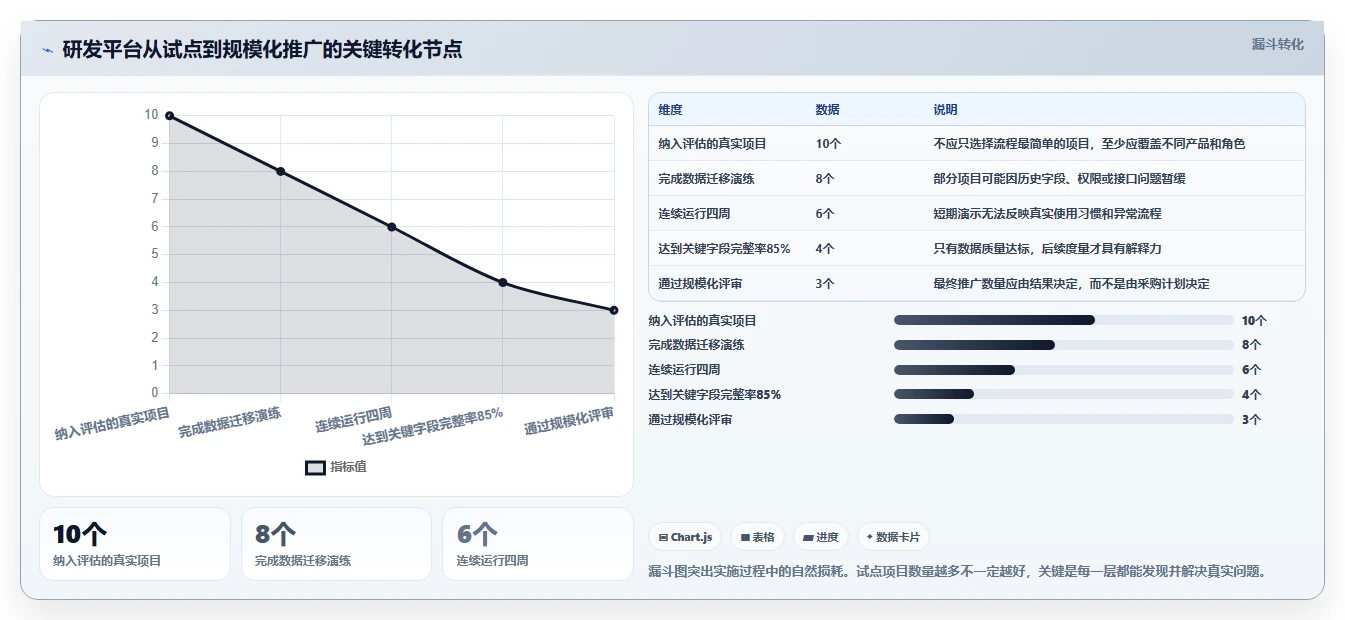Click the 通过规模化评审 progress bar
The image size is (1345, 620).
click(1064, 420)
